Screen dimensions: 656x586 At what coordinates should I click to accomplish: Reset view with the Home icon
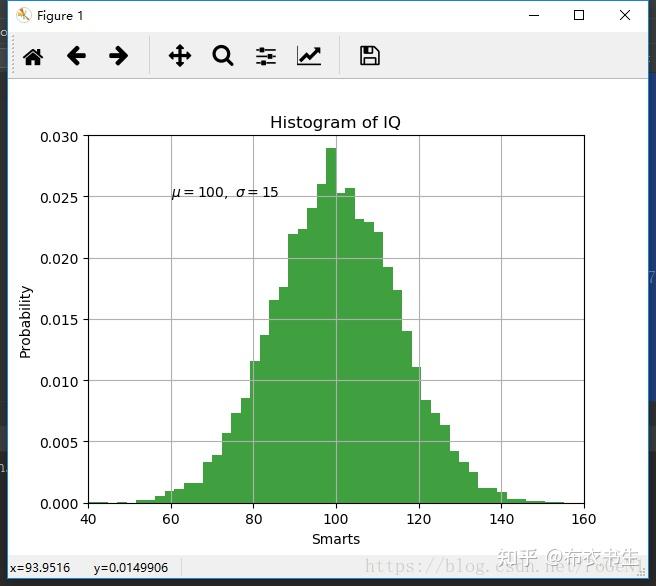(x=33, y=56)
